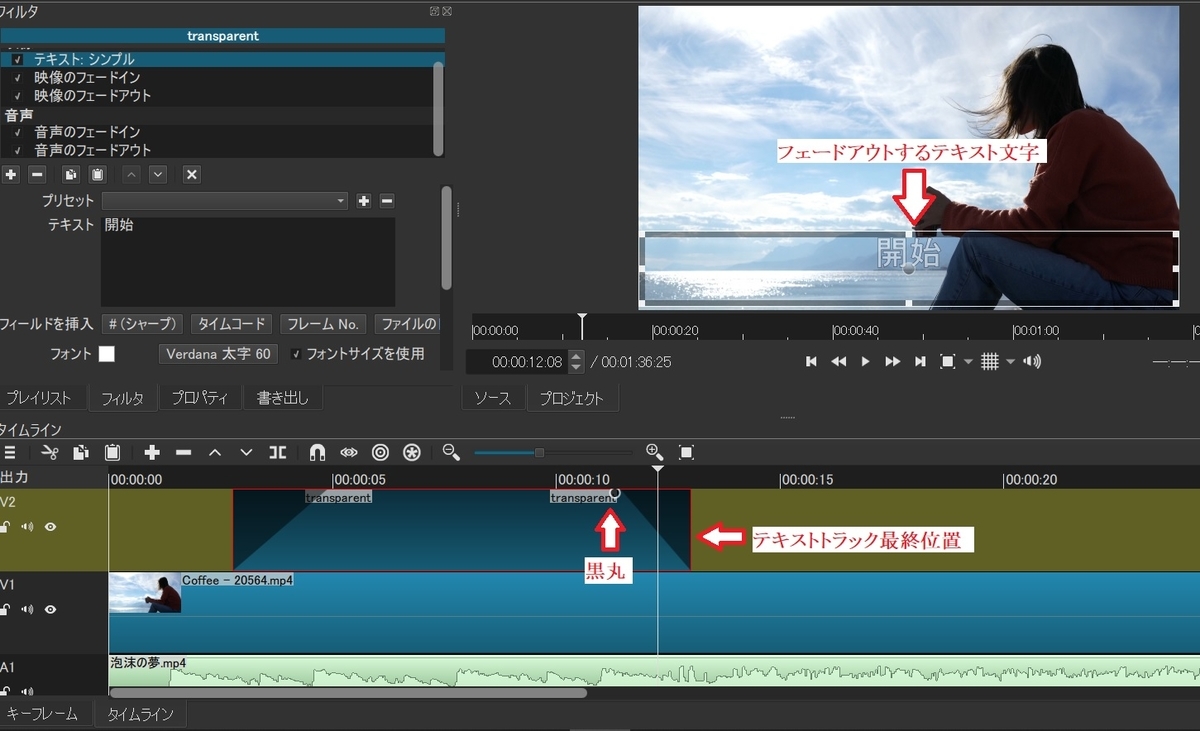Hide the V2 track with eye icon

point(50,526)
